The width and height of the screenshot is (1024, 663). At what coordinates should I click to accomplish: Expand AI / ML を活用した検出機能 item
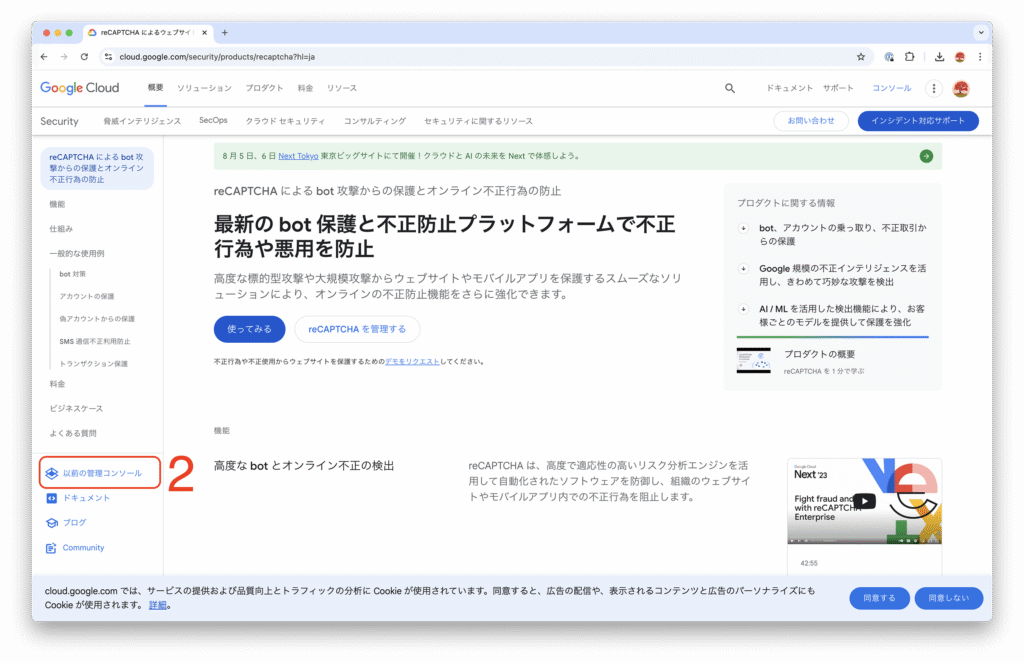click(743, 309)
